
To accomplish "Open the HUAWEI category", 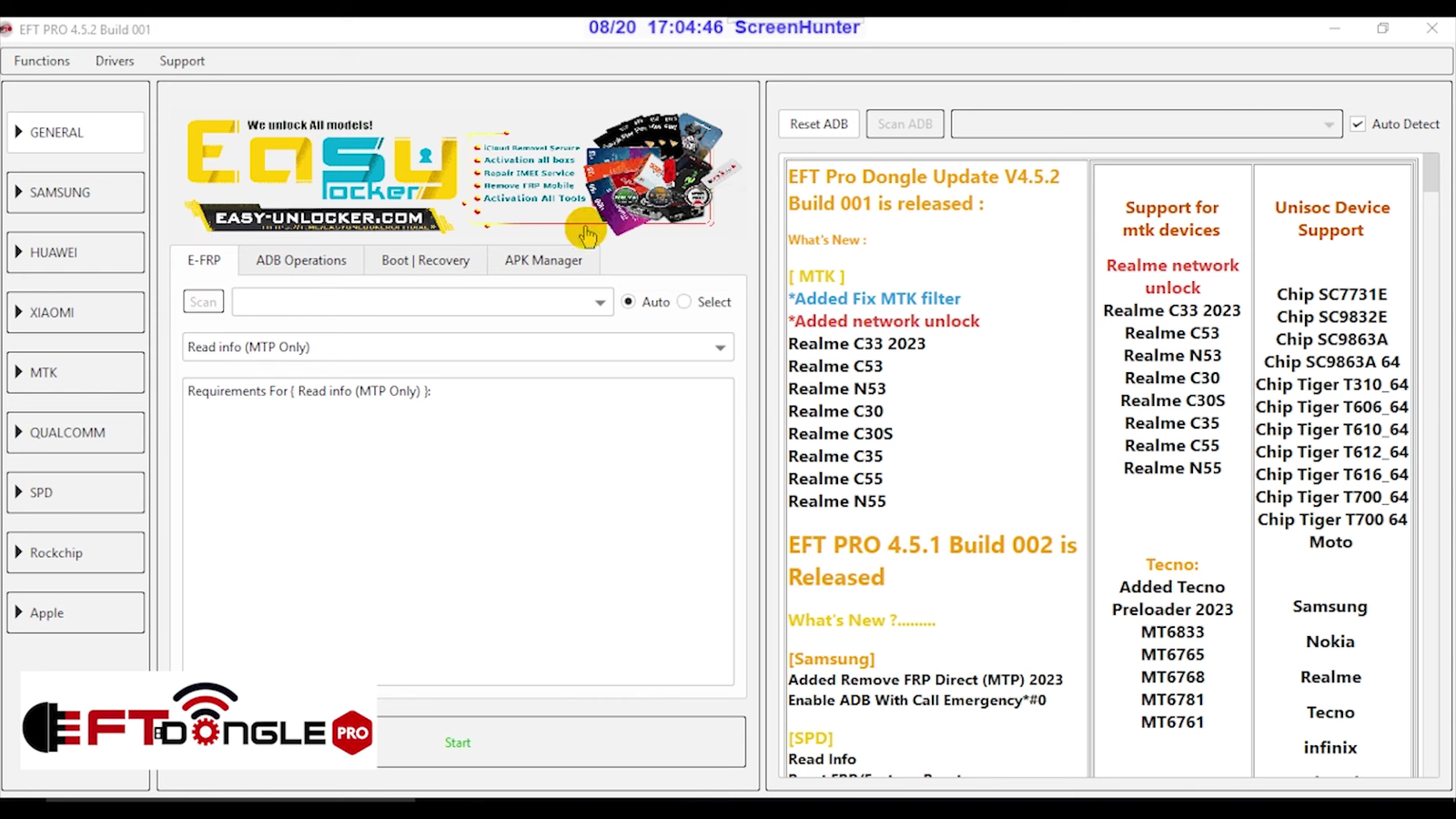I will tap(76, 252).
